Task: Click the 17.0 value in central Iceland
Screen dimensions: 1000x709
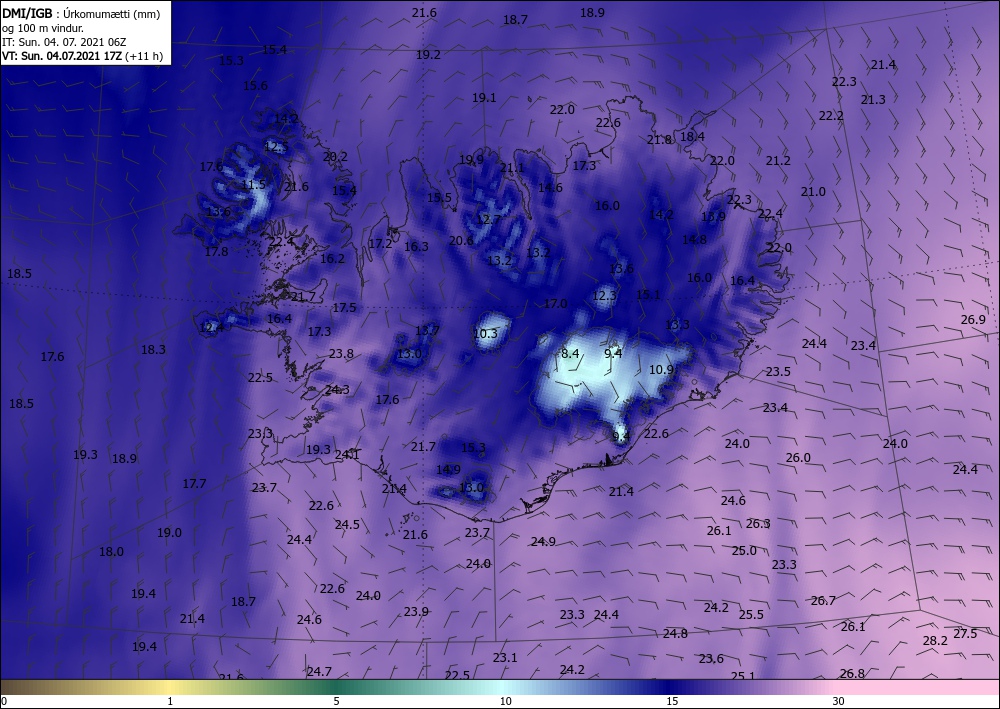Action: click(x=555, y=303)
